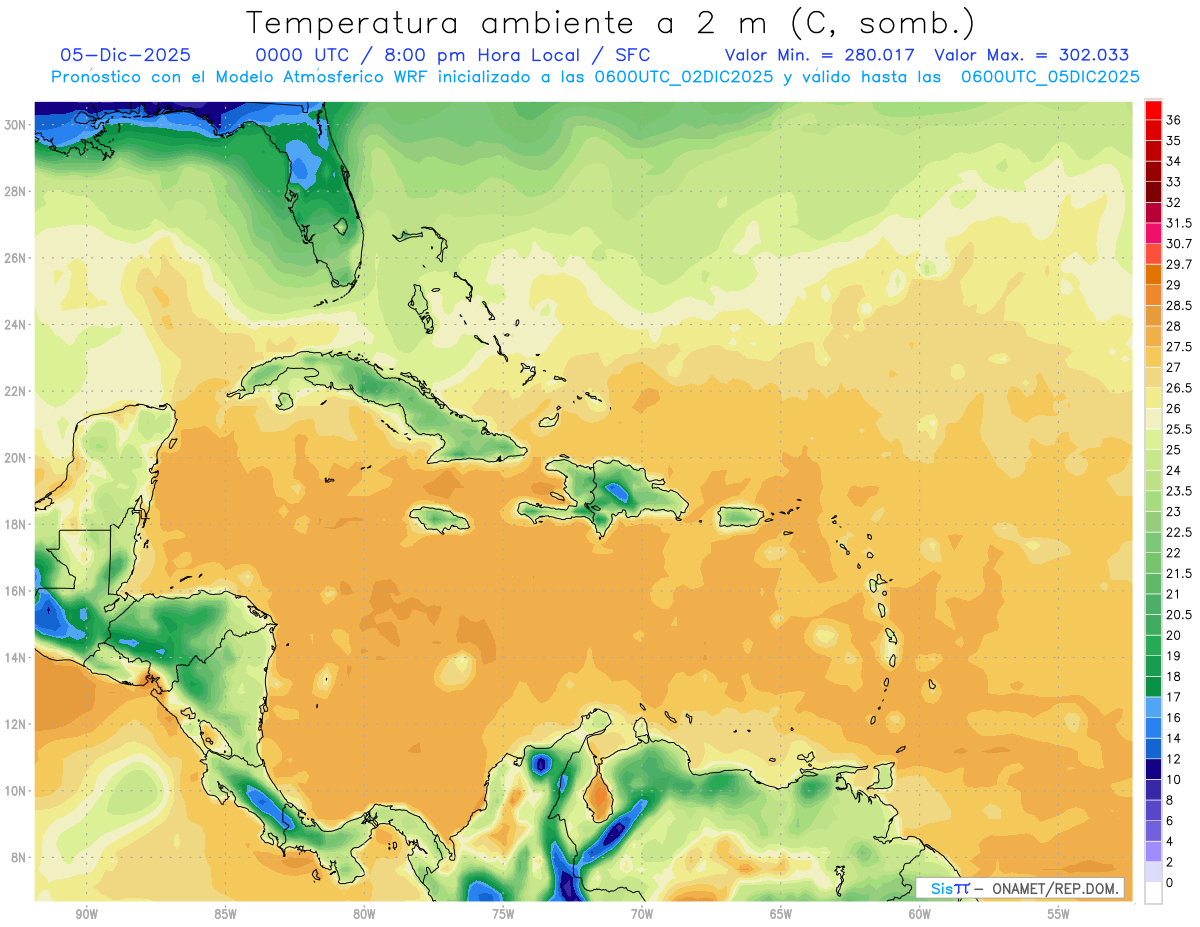Click the 20N latitude label
Viewport: 1200px width, 927px height.
click(16, 457)
